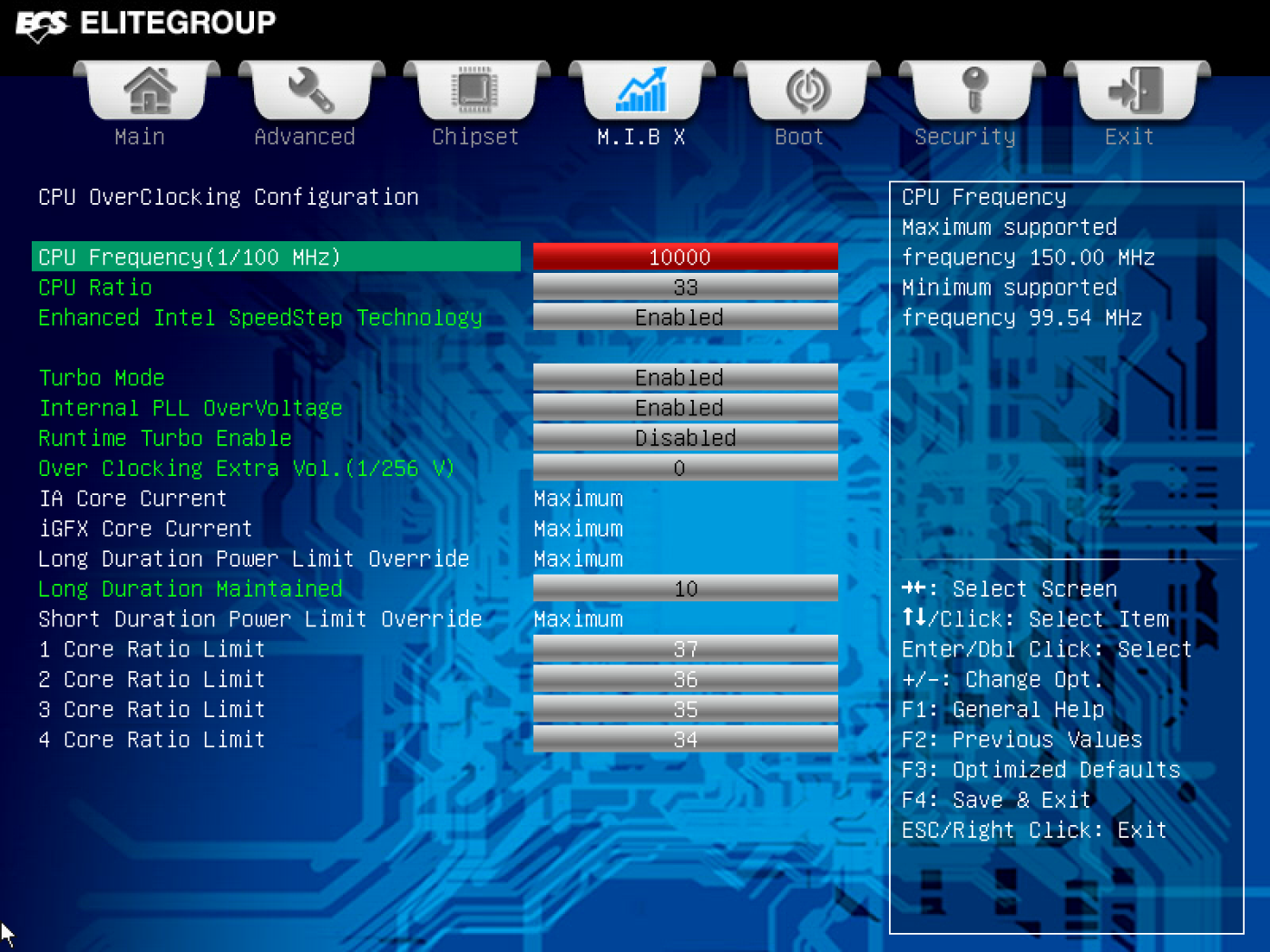Select the M.I.B X tab label
Screen dimensions: 1270x952
tap(641, 137)
